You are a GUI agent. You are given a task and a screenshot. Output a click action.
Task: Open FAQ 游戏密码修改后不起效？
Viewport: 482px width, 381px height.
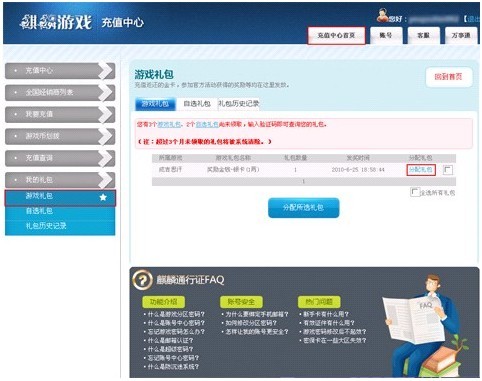[335, 332]
